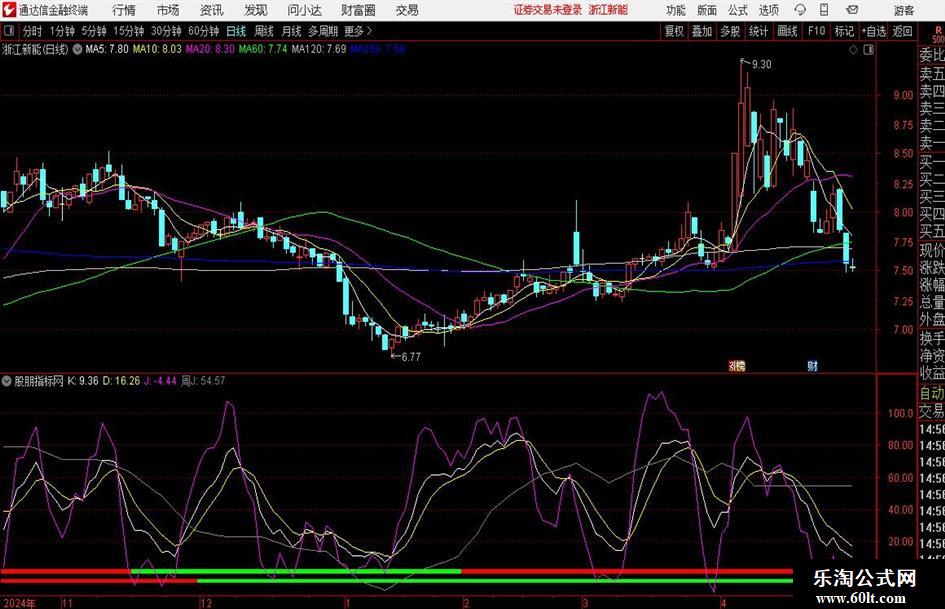Select the 日线 daily period tab
This screenshot has width=945, height=609.
click(x=236, y=31)
